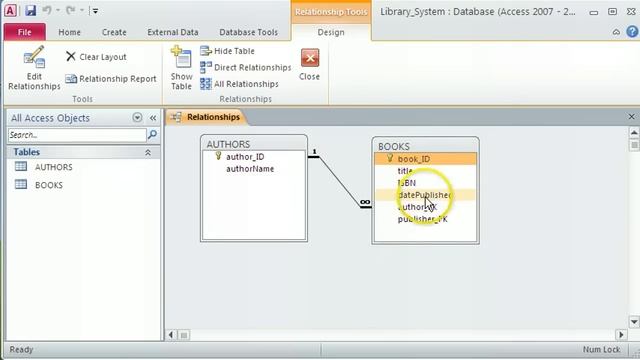Click the AUTHORS table icon in navigation pane
Viewport: 640px width, 360px height.
point(21,166)
